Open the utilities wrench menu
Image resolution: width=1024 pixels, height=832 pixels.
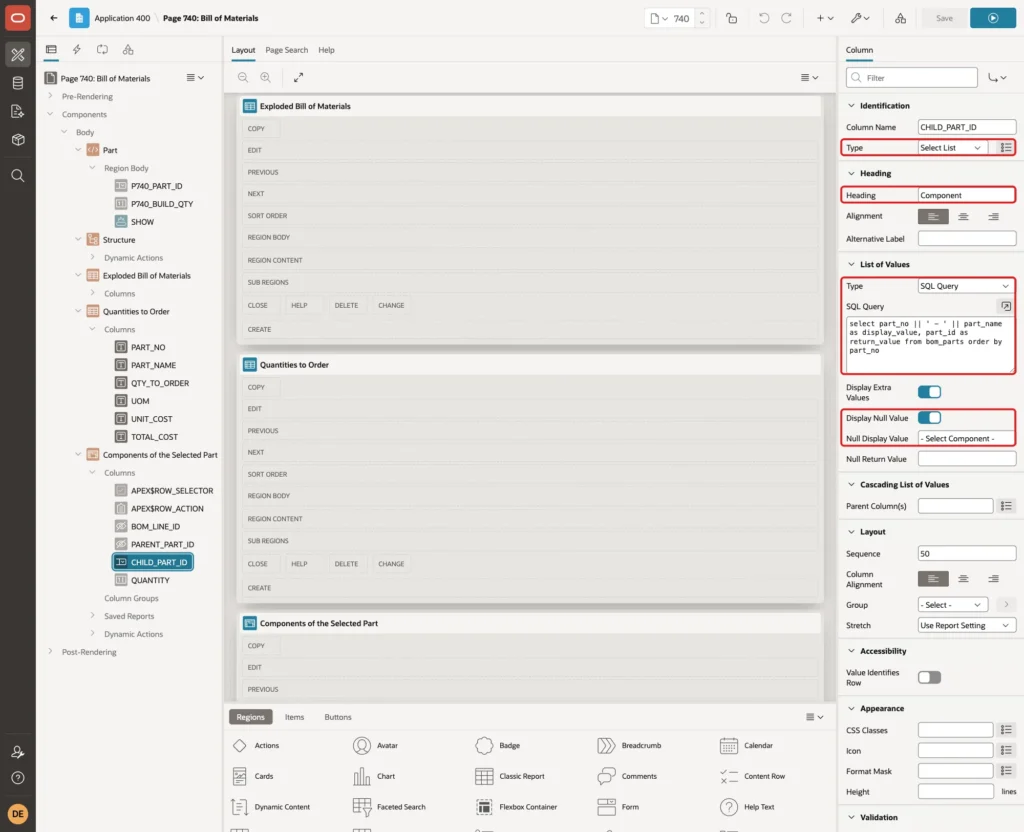859,18
